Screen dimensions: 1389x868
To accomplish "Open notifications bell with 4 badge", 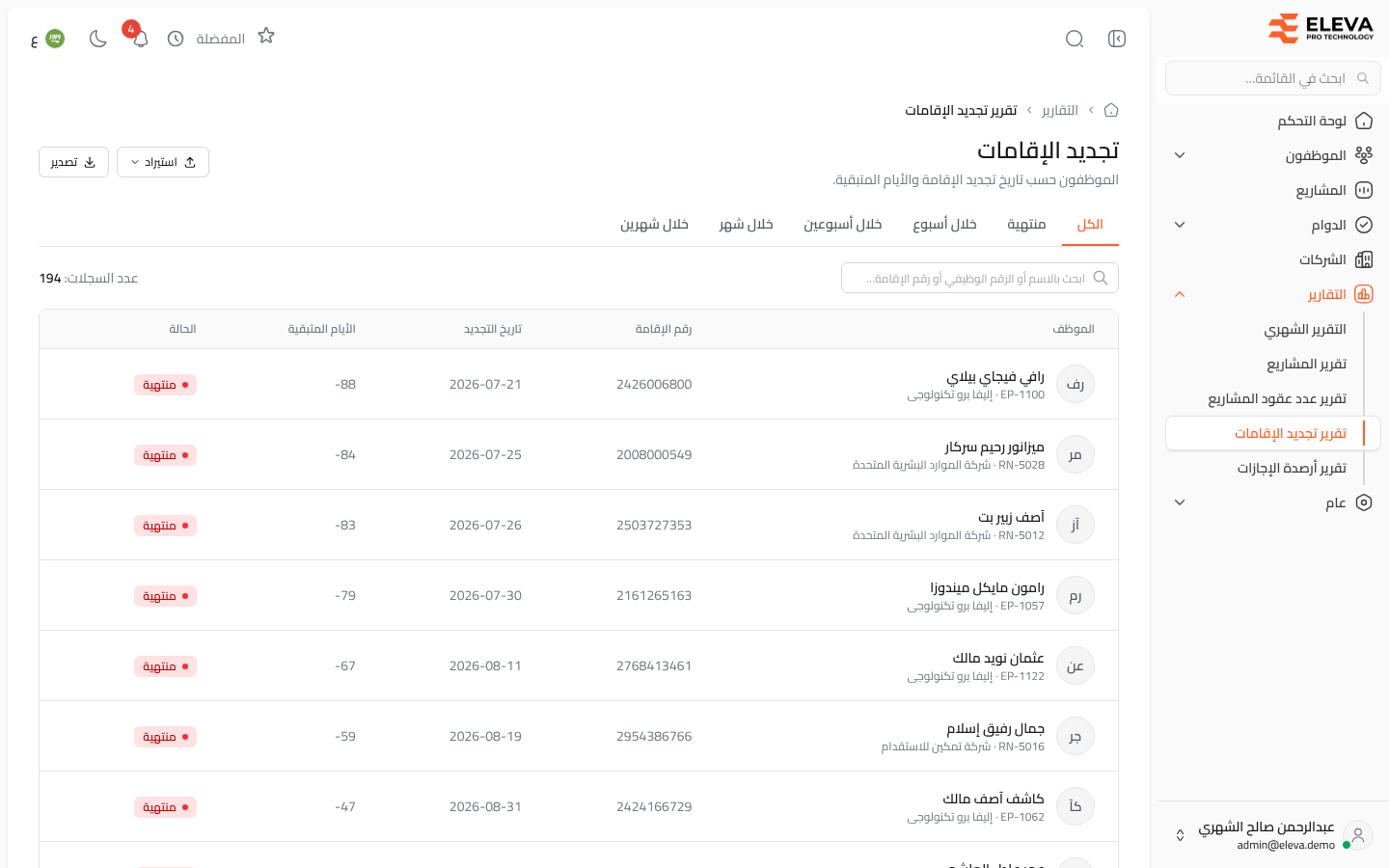I will pos(140,39).
